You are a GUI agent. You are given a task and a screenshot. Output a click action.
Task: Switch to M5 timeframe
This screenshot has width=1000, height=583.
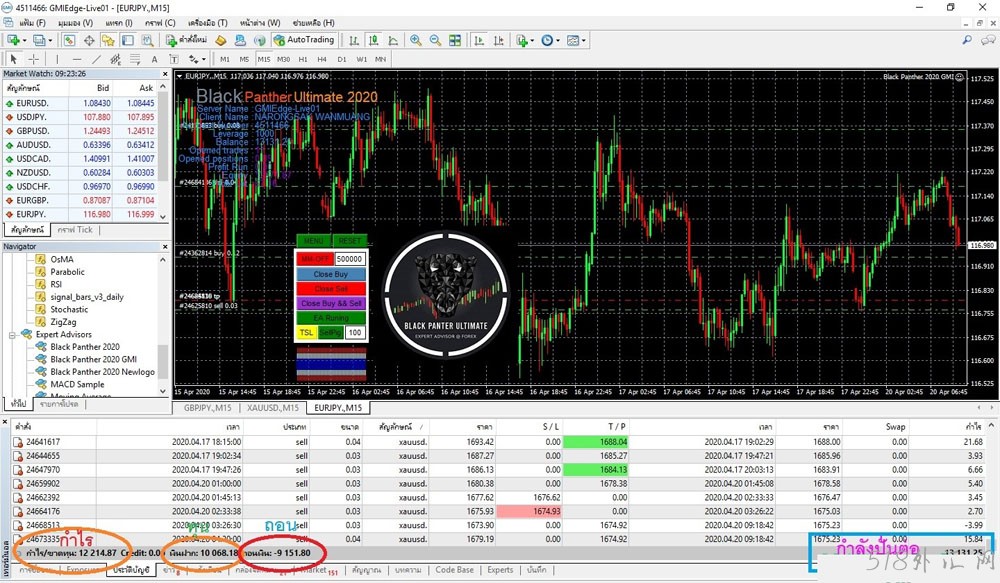[x=244, y=59]
